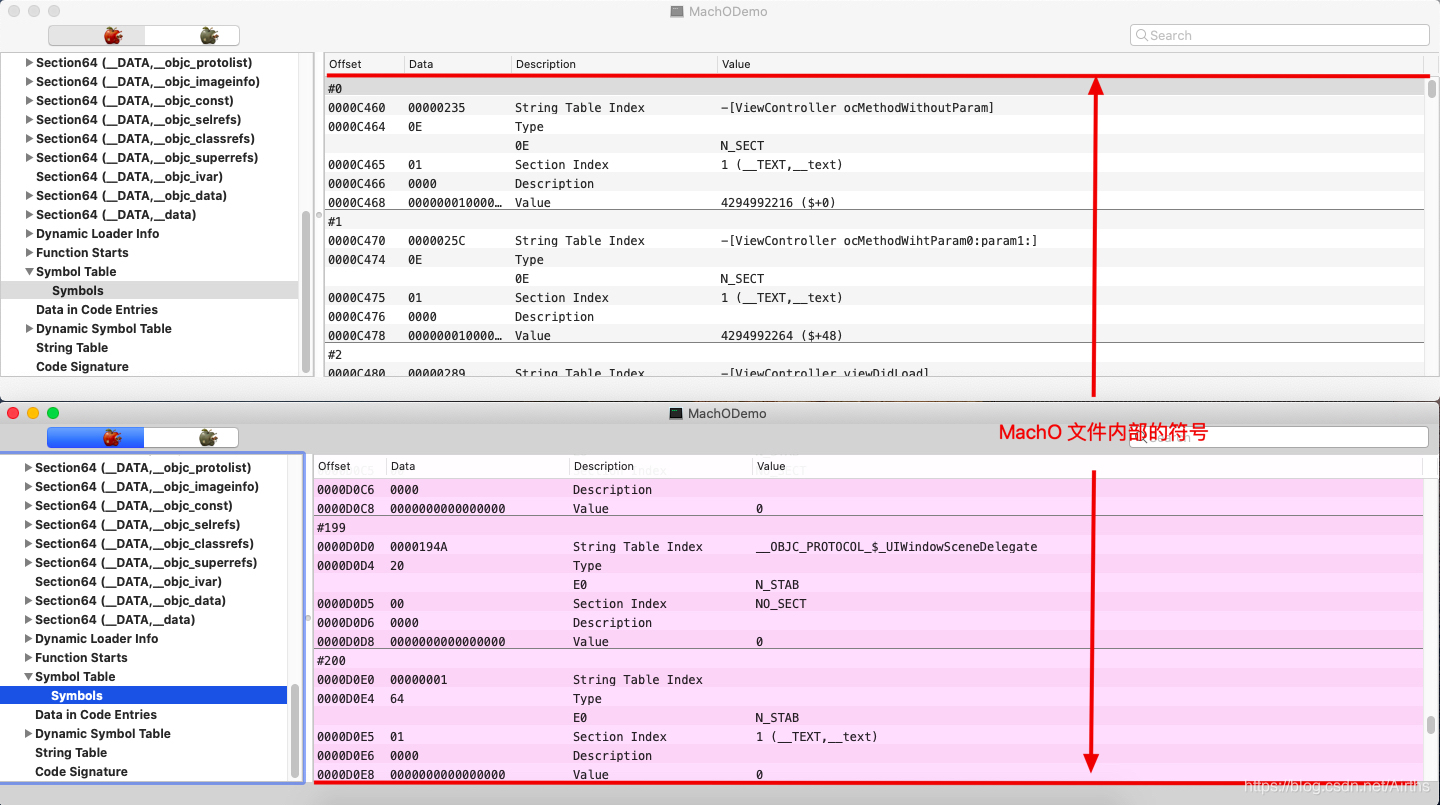Select the green apple segment in bottom window

pyautogui.click(x=191, y=438)
